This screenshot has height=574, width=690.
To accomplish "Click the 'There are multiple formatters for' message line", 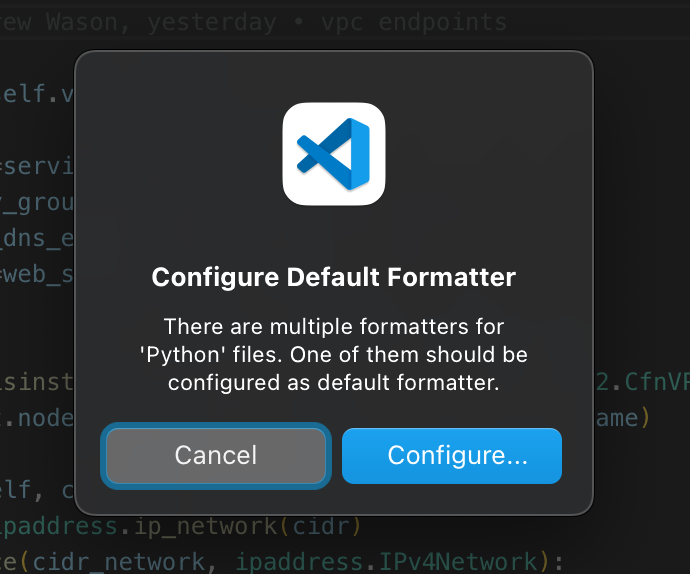I will [x=334, y=327].
